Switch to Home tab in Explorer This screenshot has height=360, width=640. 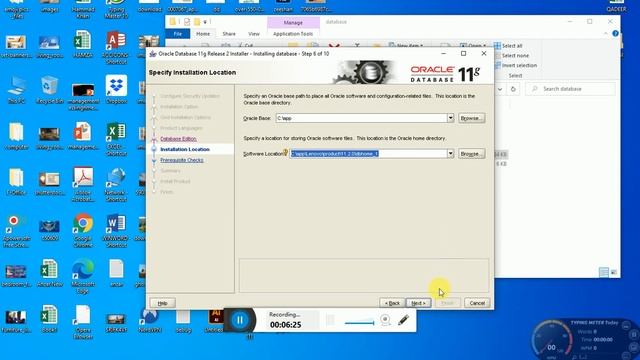pyautogui.click(x=203, y=34)
